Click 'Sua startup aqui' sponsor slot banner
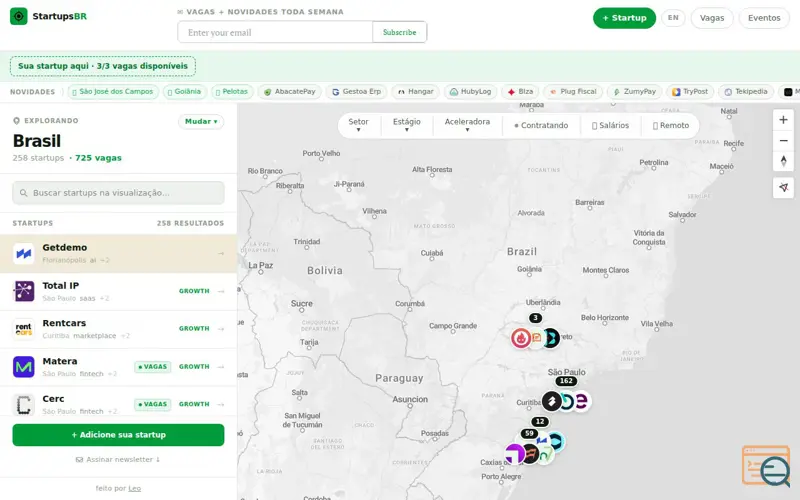The height and width of the screenshot is (500, 800). pyautogui.click(x=103, y=66)
